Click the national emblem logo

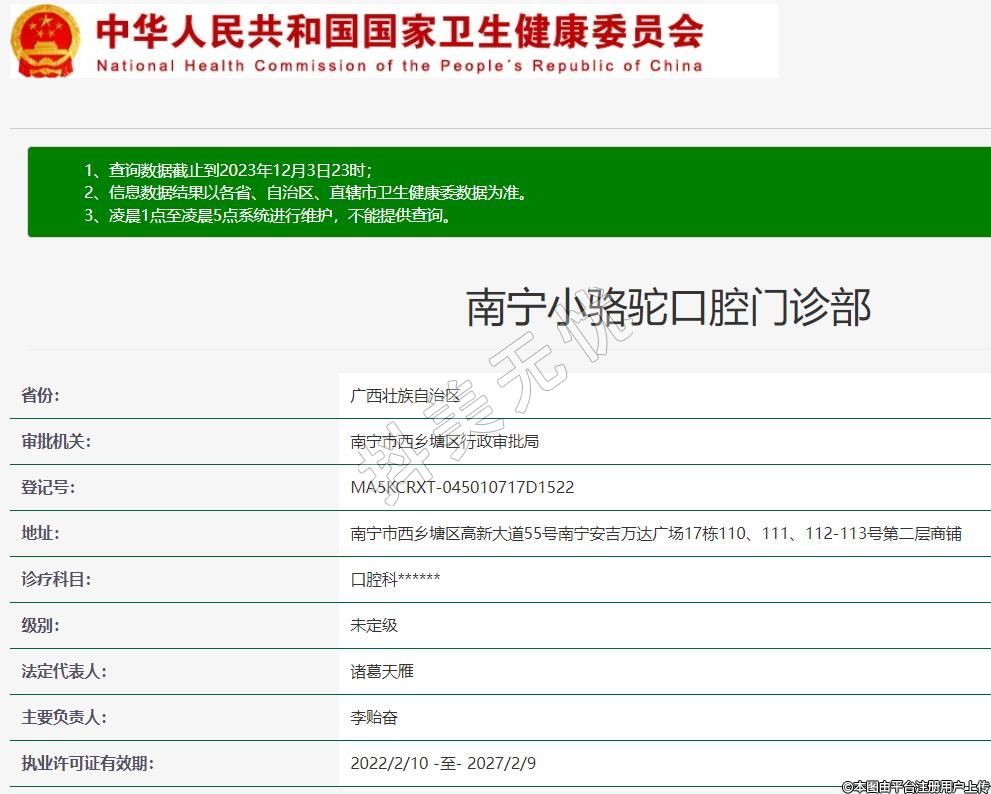[45, 41]
